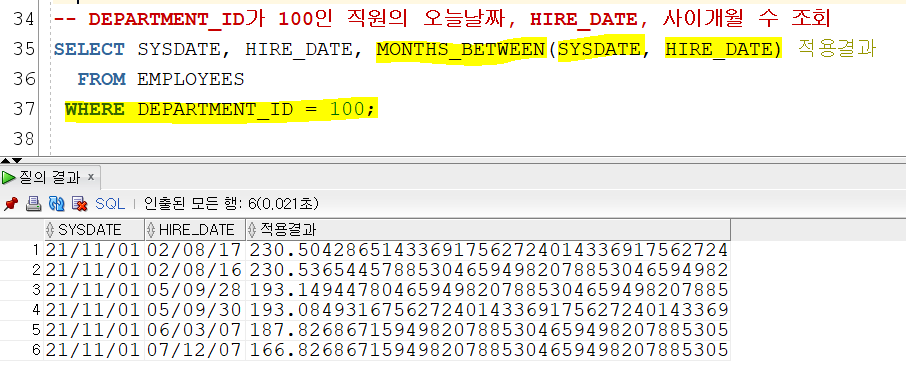The width and height of the screenshot is (906, 371).
Task: Click the SYSDATE cell 21/11/01 in row 3
Action: pos(94,290)
